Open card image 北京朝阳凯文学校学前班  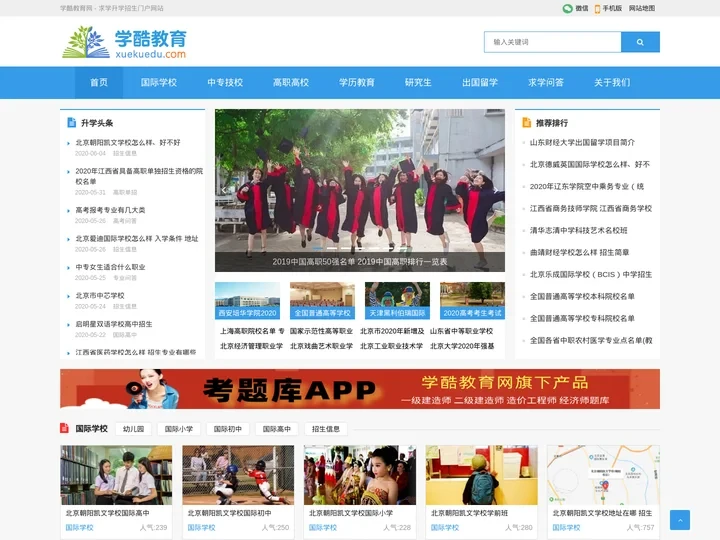click(x=481, y=475)
